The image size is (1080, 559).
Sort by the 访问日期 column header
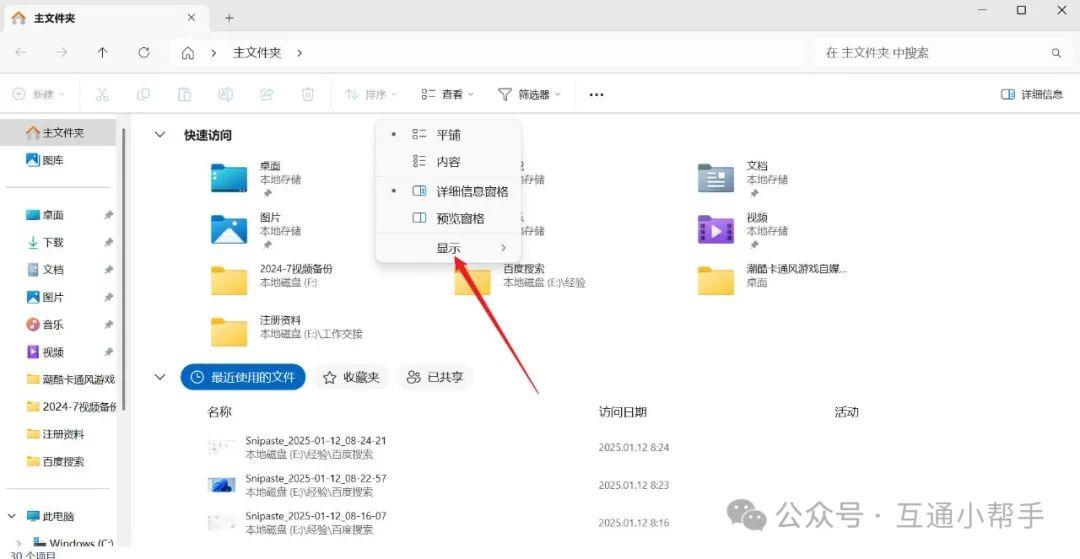click(623, 412)
